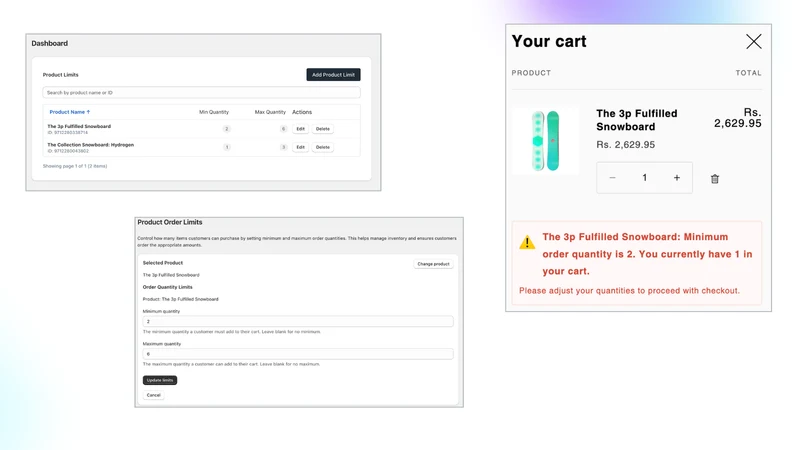Click 'Please adjust your quantities' message
This screenshot has width=800, height=450.
(629, 290)
